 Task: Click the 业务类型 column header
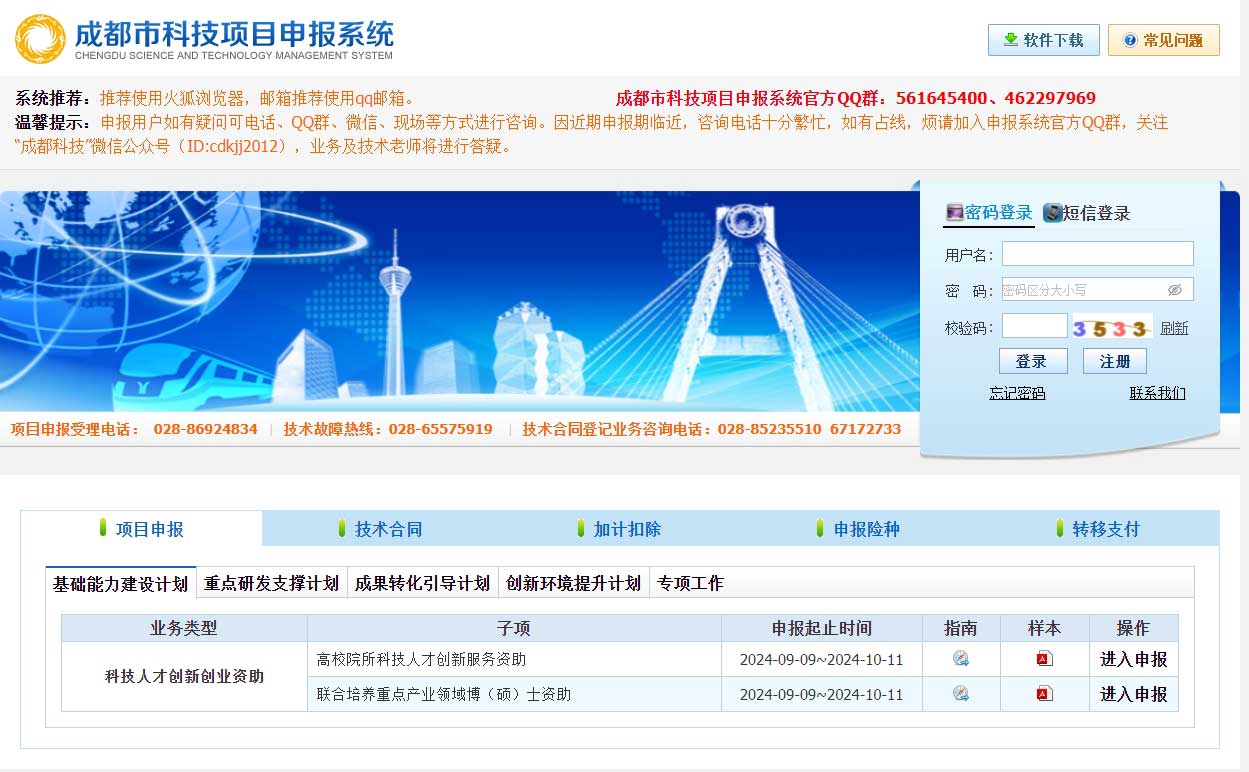[184, 628]
